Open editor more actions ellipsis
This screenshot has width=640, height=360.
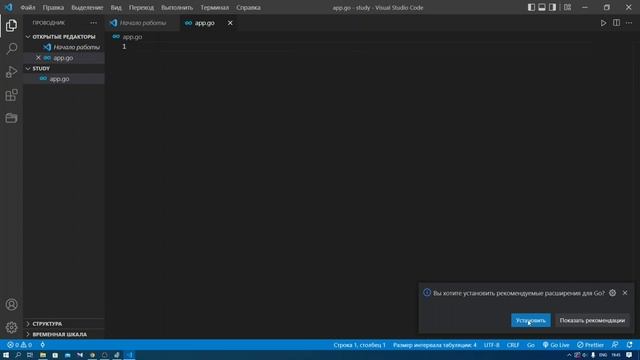629,23
